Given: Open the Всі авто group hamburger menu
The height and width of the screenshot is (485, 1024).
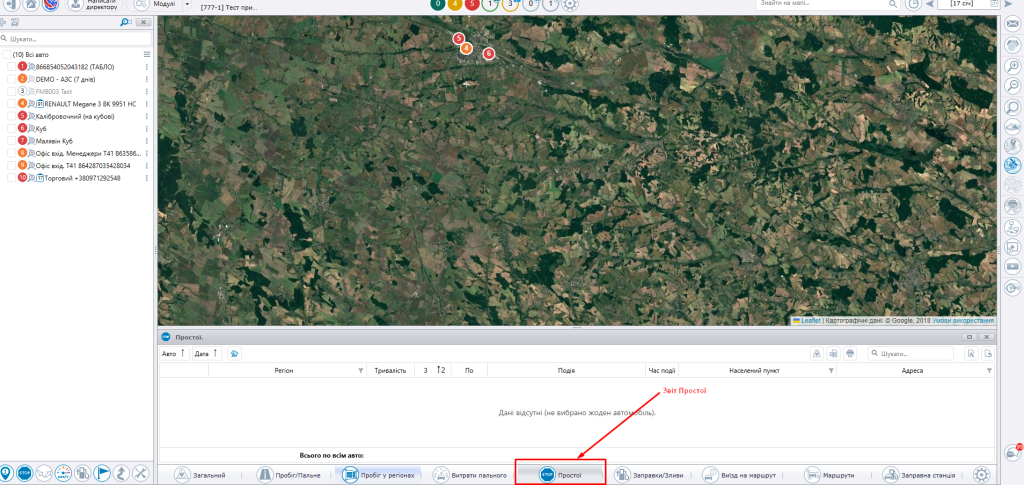Looking at the screenshot, I should click(147, 55).
